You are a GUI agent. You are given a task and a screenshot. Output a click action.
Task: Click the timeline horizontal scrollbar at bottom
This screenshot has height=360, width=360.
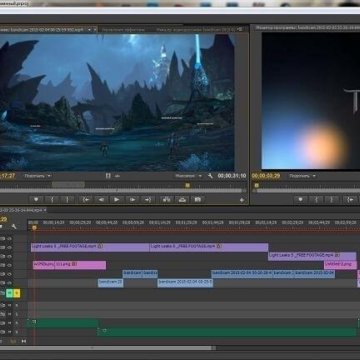tap(108, 348)
